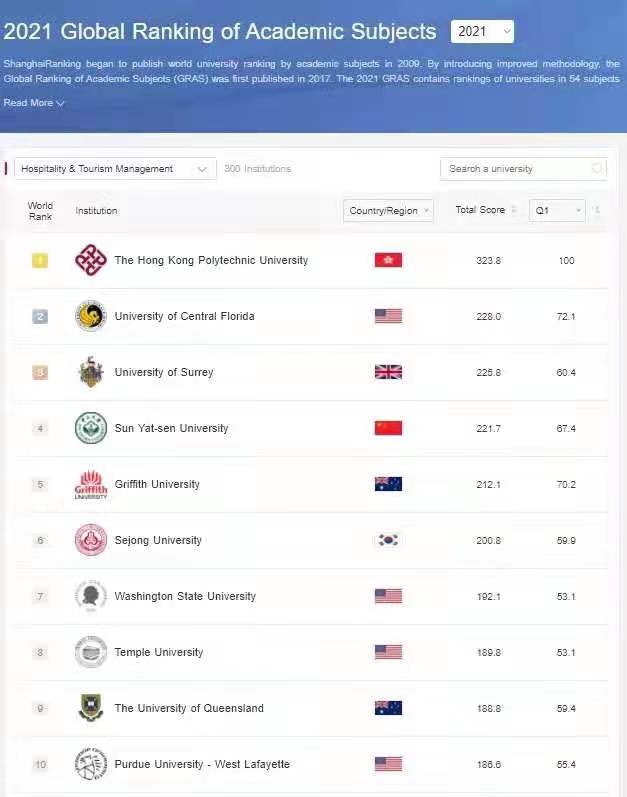This screenshot has height=797, width=627.
Task: Open Purdue University - West Lafayette link
Action: tap(202, 764)
